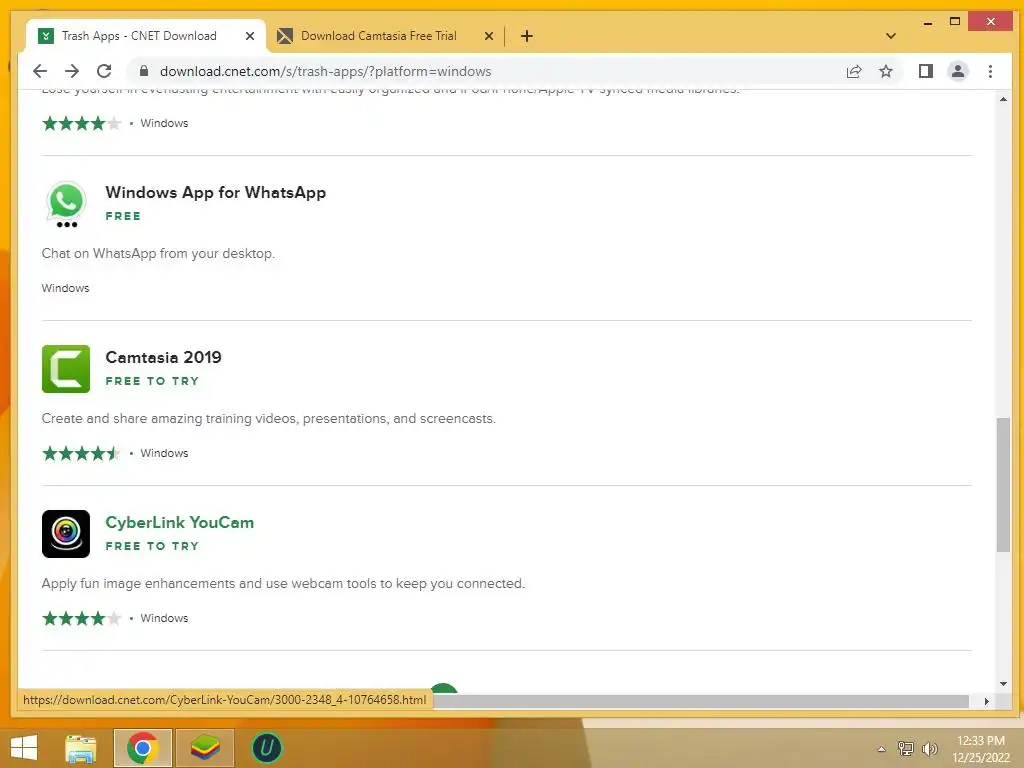
Task: Open the green U uninstaller taskbar icon
Action: [x=266, y=748]
